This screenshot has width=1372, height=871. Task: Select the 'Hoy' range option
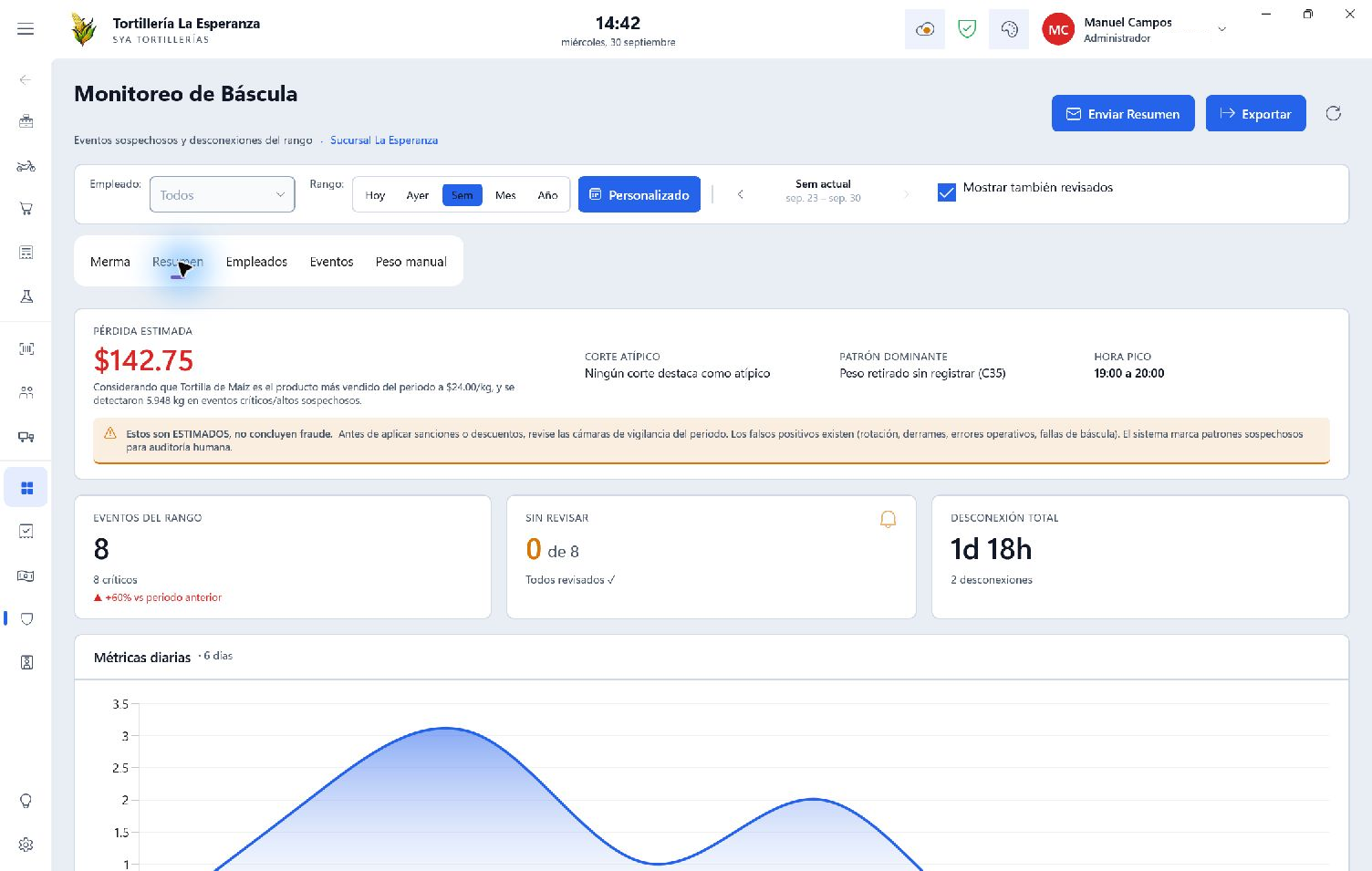click(x=375, y=195)
